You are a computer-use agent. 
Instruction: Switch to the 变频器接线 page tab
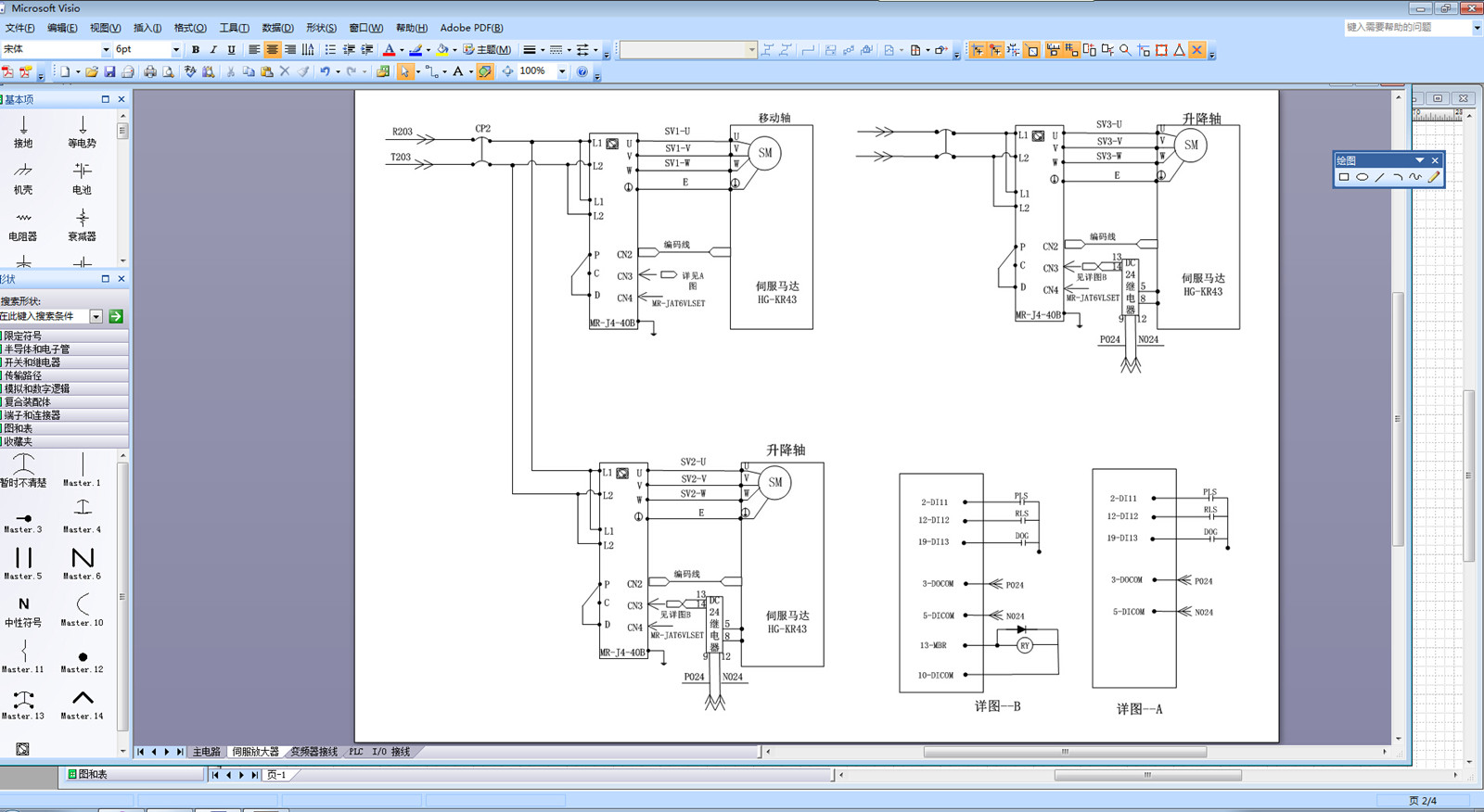coord(313,752)
